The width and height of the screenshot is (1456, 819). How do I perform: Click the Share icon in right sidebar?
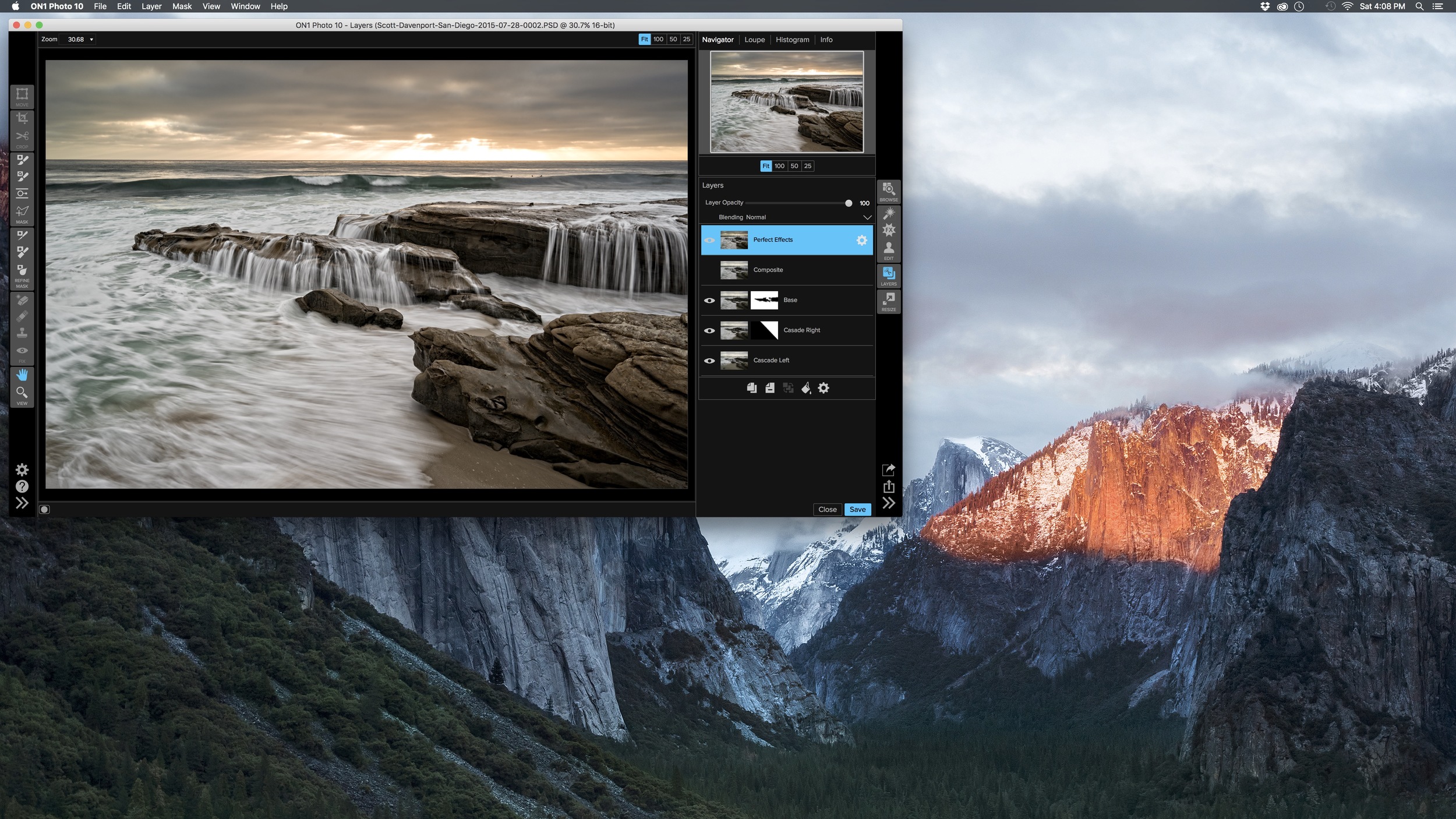click(x=889, y=486)
